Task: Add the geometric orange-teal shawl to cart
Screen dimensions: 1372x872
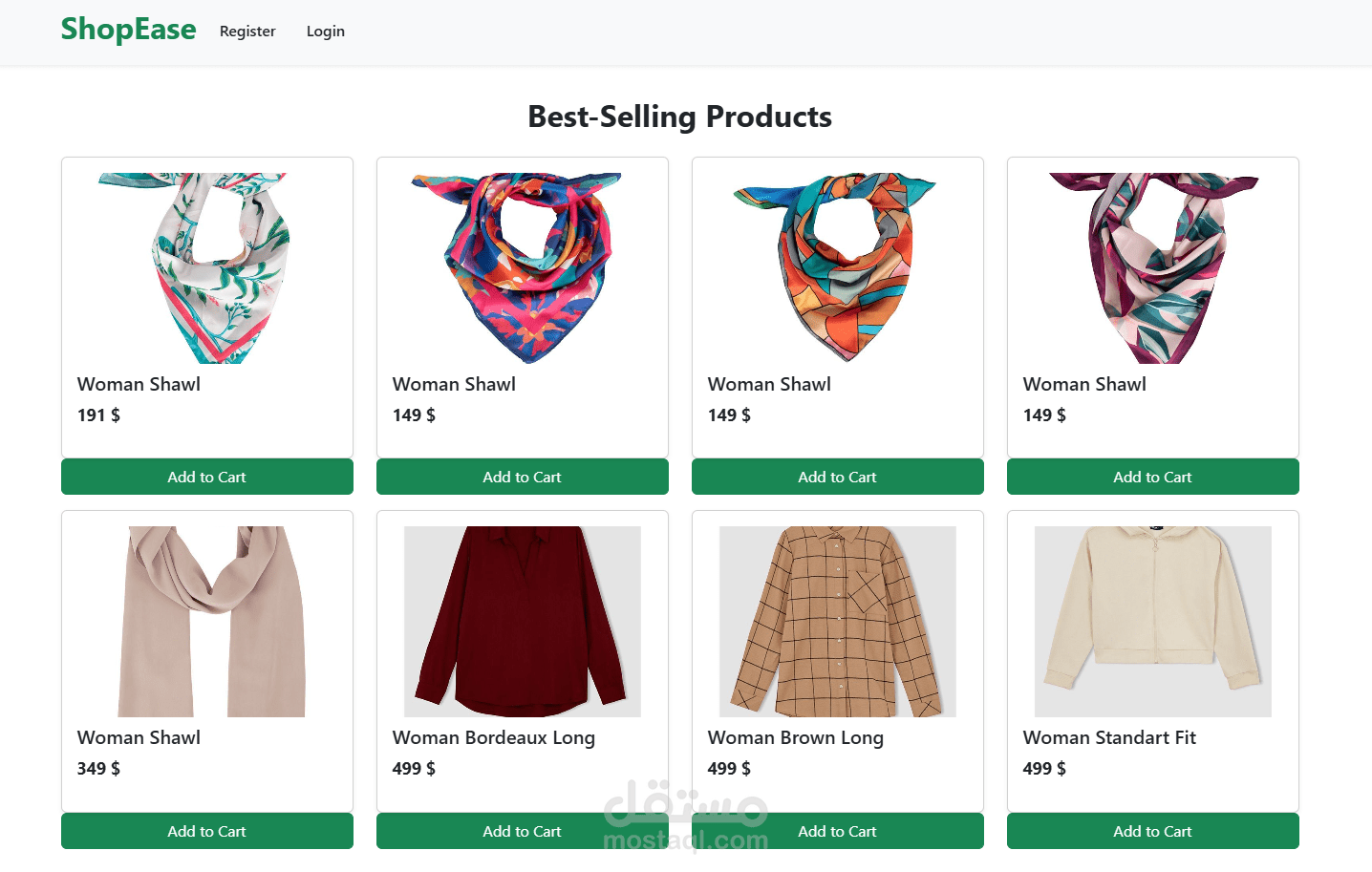Action: pyautogui.click(x=838, y=477)
